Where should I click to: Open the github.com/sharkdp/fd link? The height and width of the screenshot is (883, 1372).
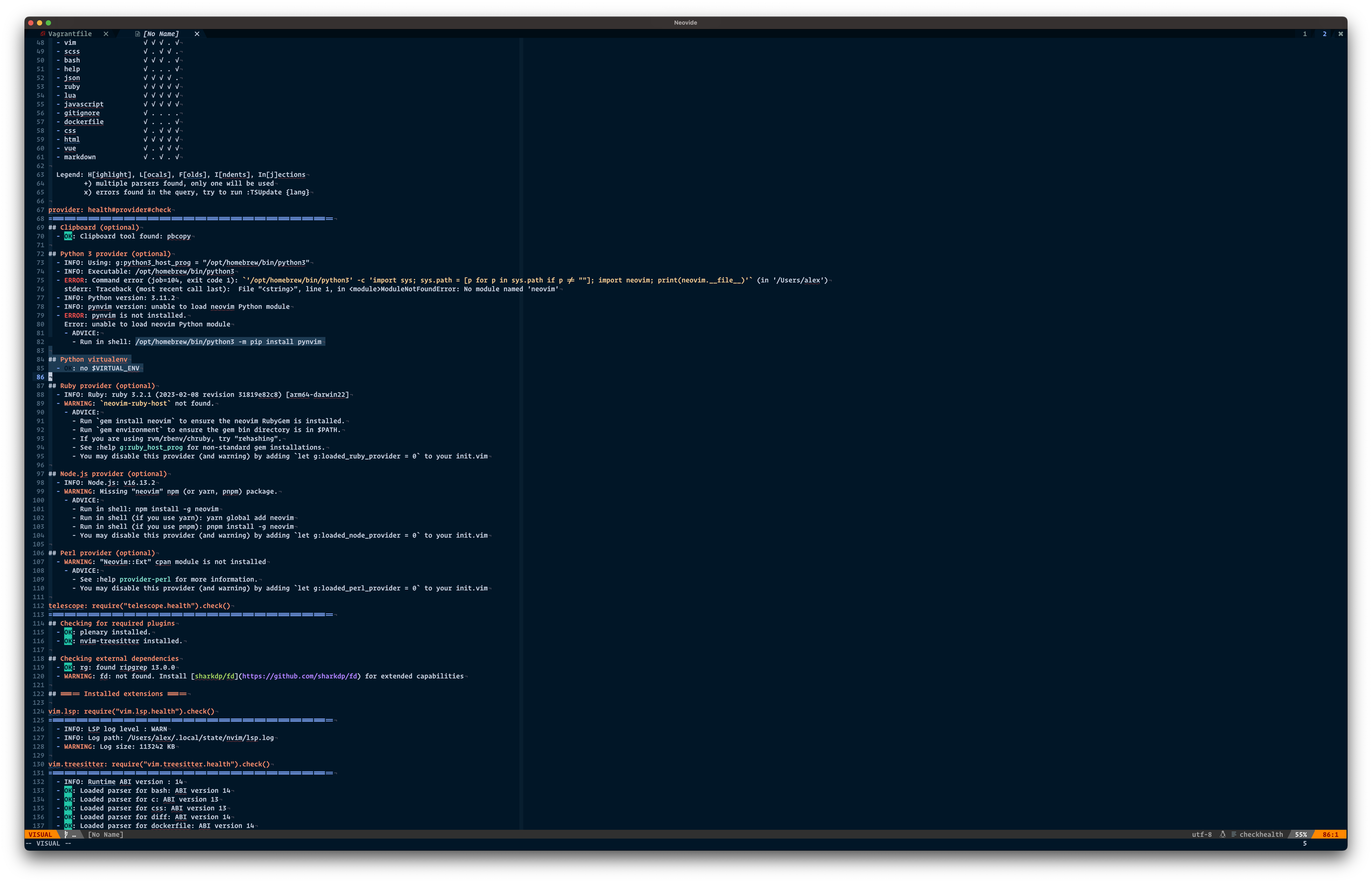pyautogui.click(x=299, y=676)
